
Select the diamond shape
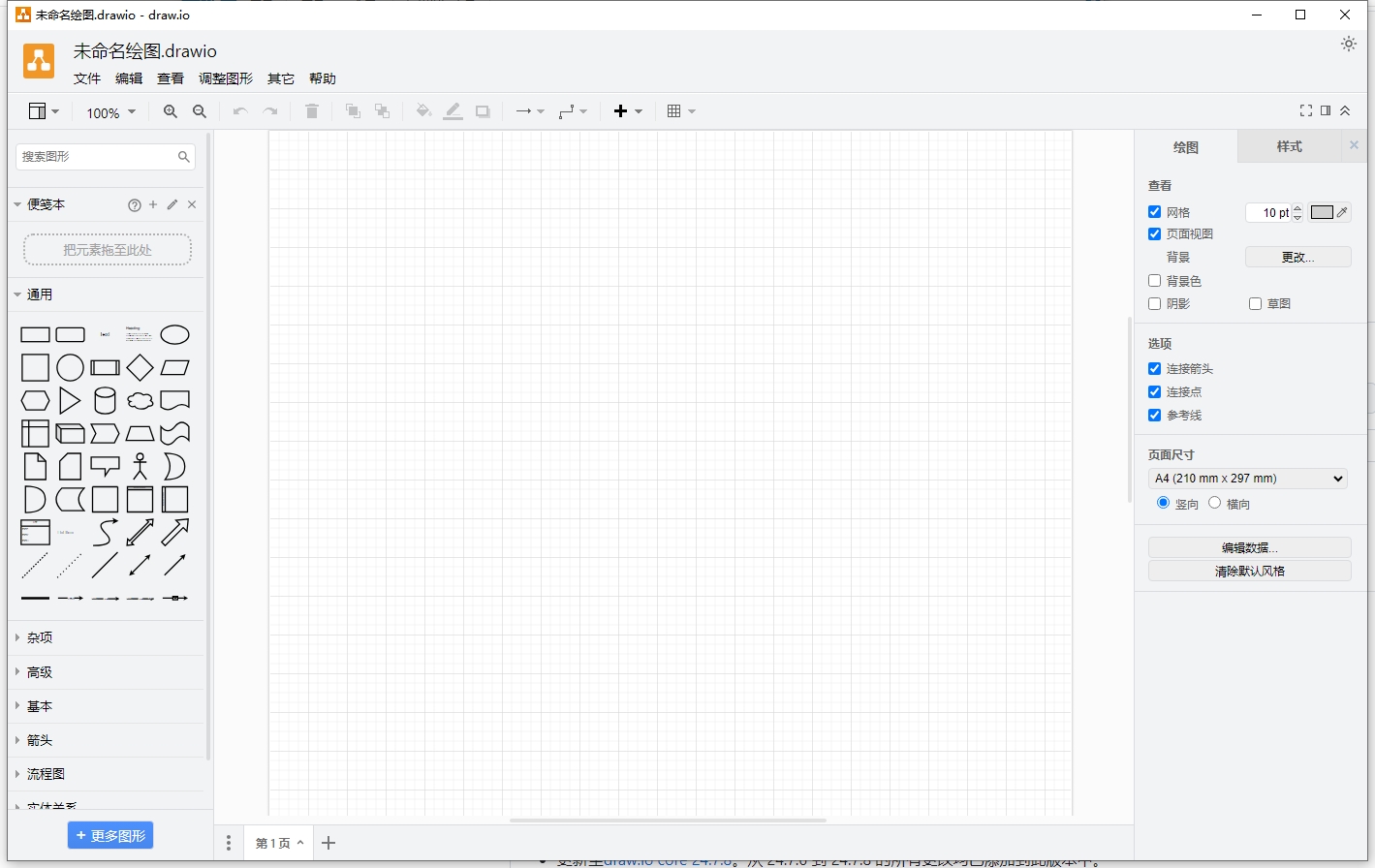click(140, 368)
